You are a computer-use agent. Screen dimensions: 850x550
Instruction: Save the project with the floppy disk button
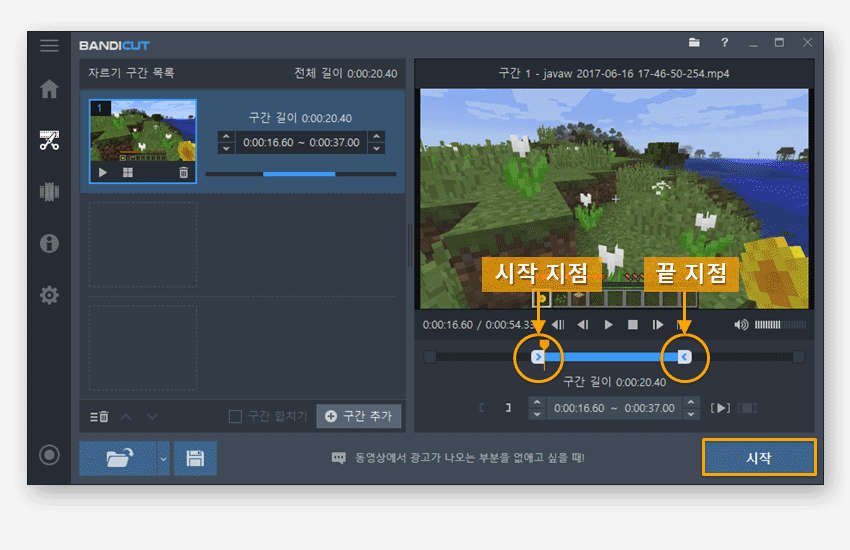click(x=195, y=458)
